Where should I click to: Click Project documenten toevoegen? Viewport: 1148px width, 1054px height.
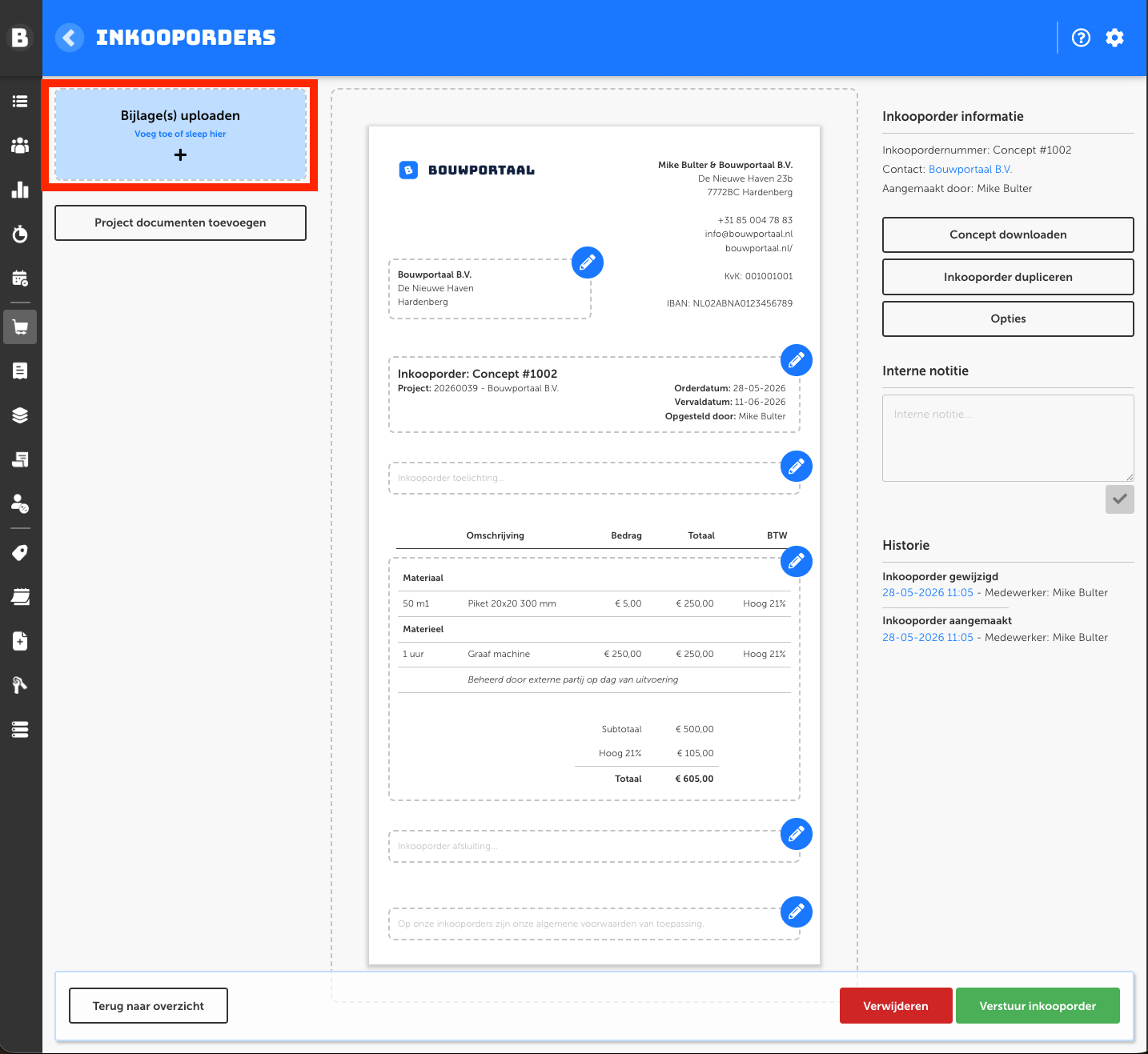[180, 222]
